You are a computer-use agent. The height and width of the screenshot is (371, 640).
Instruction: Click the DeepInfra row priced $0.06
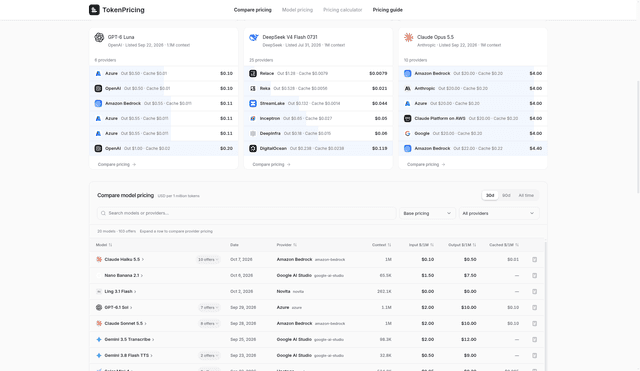(x=318, y=133)
